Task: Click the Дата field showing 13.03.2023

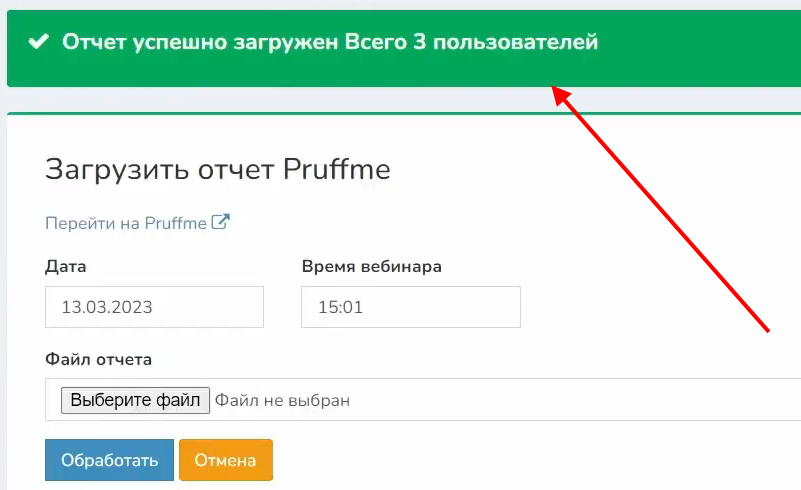Action: point(154,307)
